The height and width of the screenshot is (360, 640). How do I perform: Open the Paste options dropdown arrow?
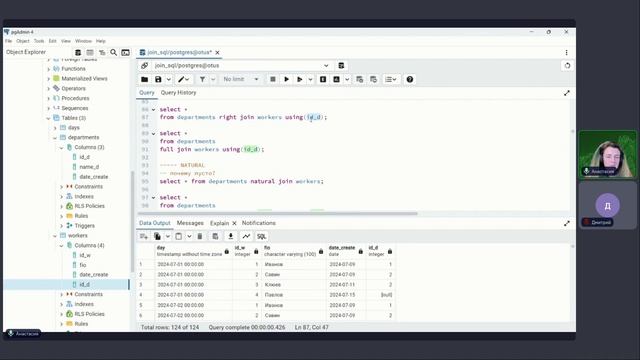189,236
